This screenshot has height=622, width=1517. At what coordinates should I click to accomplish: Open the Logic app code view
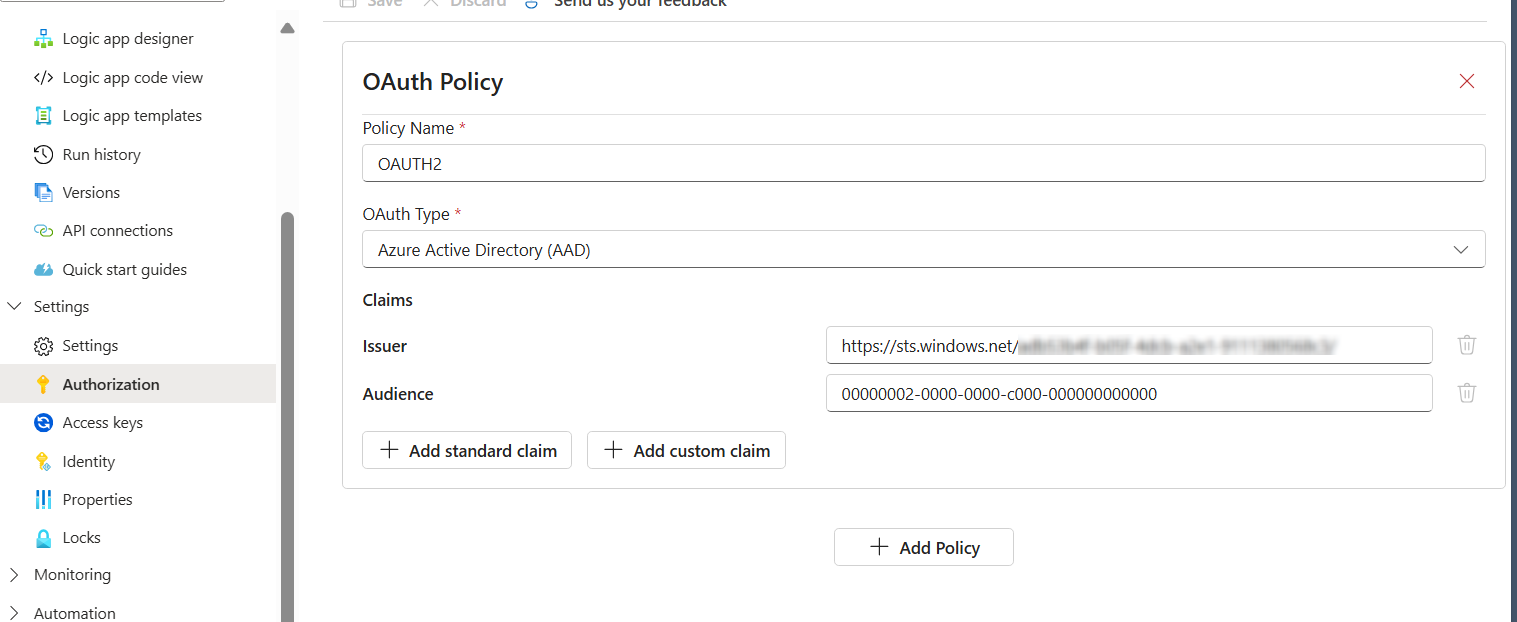click(x=131, y=77)
